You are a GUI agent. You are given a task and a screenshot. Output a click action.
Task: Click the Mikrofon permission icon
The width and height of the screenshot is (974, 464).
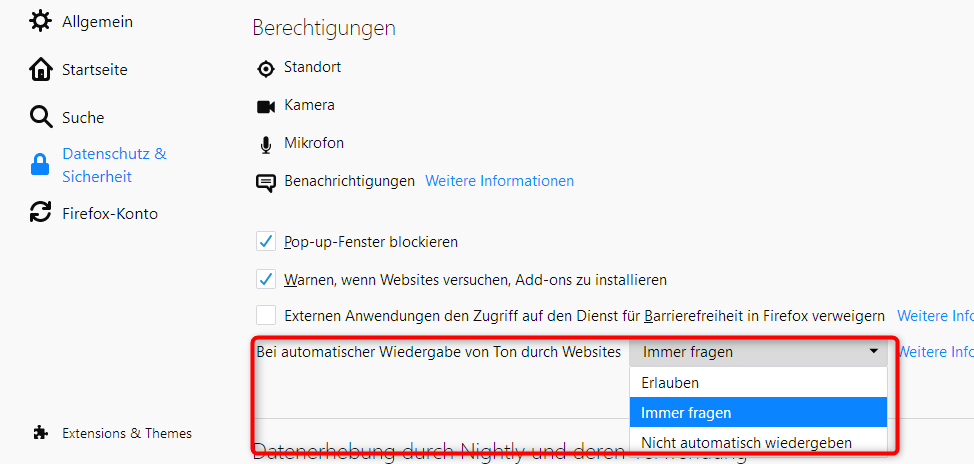click(266, 144)
